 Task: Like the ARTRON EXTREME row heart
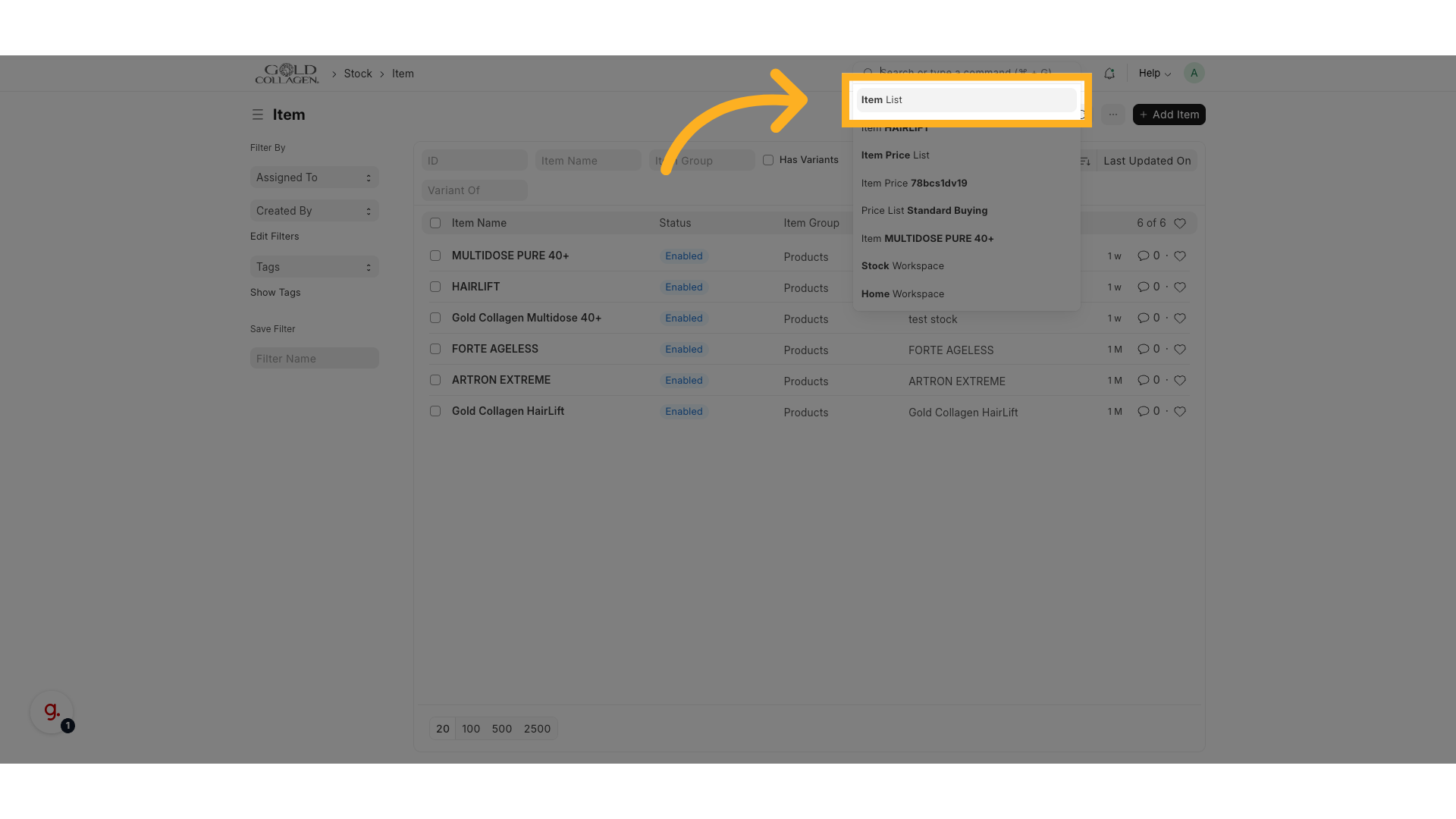[1180, 381]
